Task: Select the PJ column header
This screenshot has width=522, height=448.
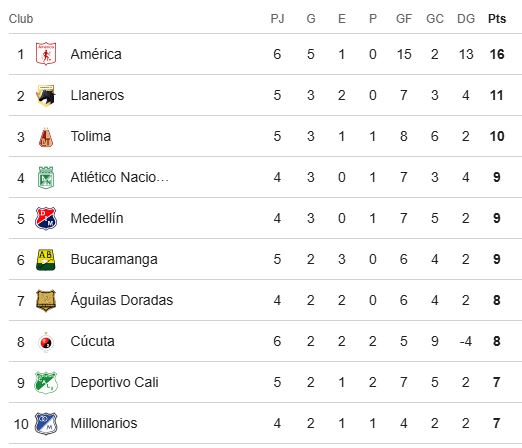Action: click(277, 19)
